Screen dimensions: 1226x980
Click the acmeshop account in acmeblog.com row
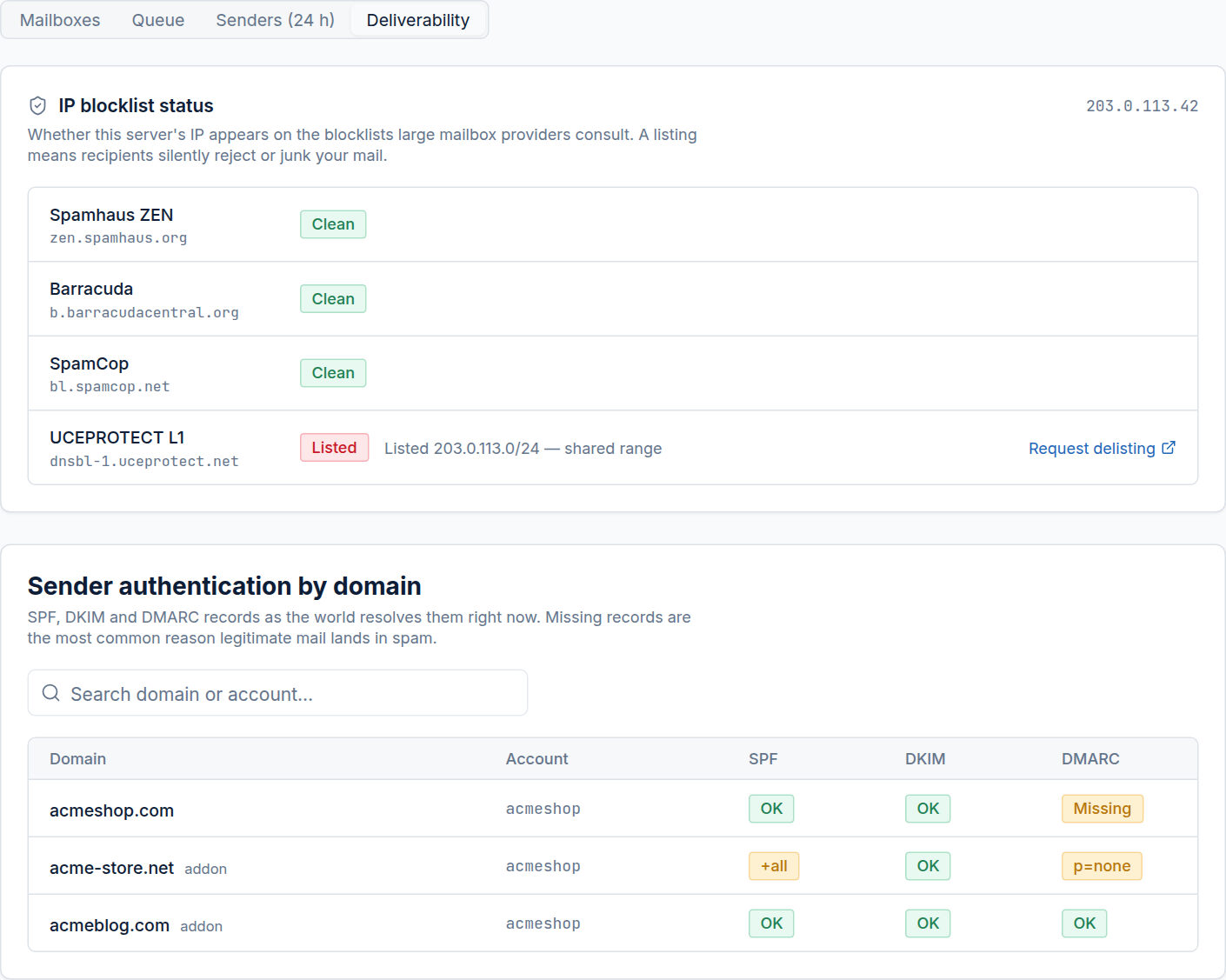pos(543,923)
